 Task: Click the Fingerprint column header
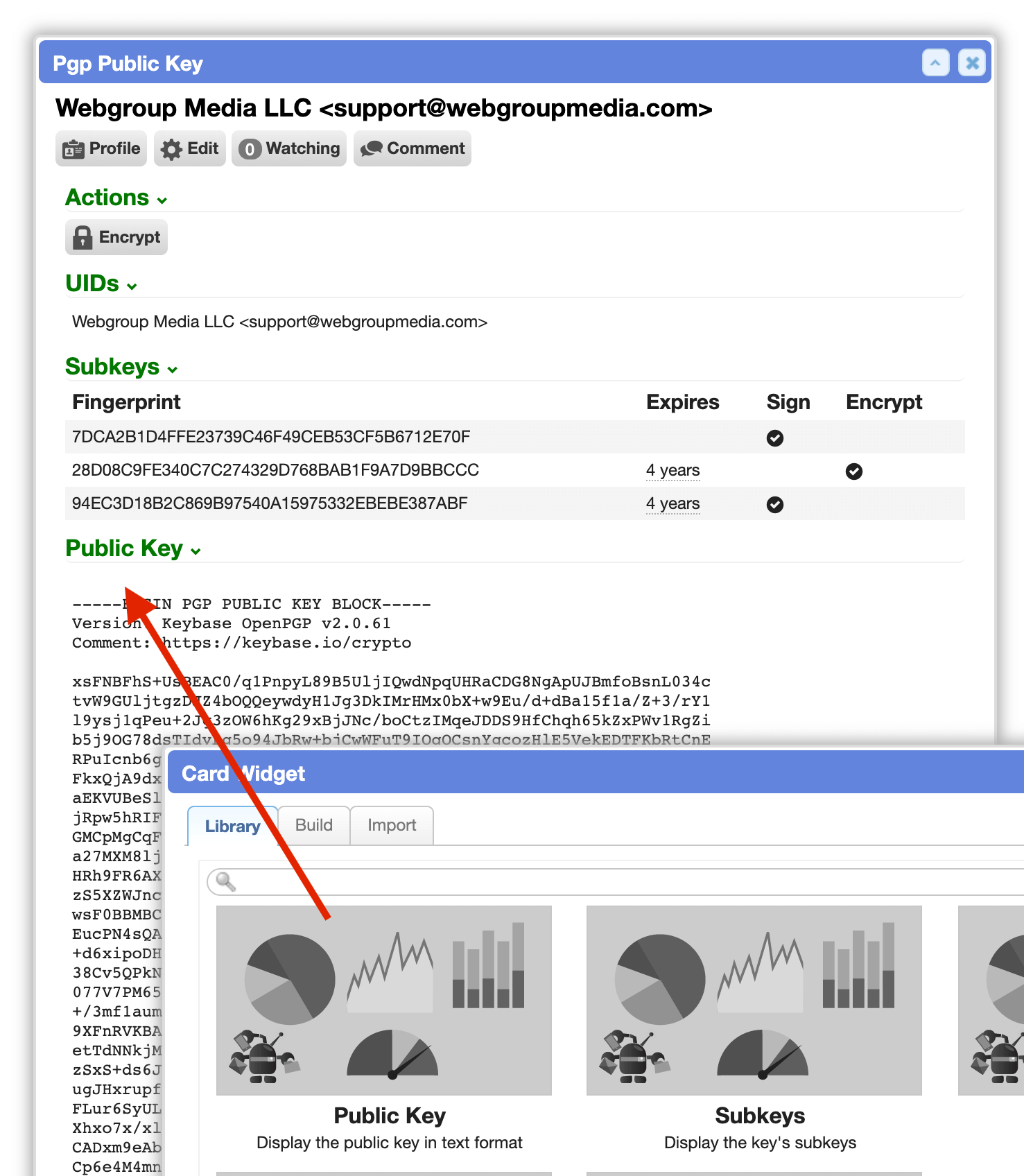pos(126,402)
